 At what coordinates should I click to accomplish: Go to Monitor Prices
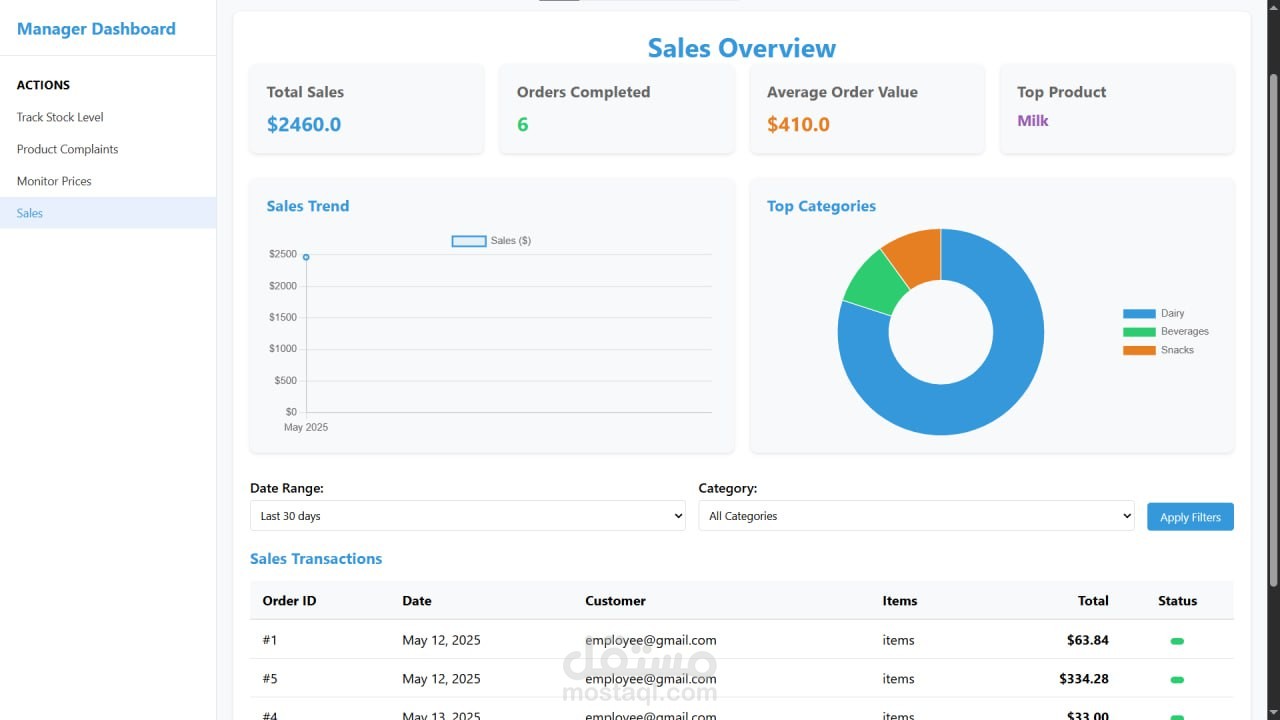(x=54, y=181)
